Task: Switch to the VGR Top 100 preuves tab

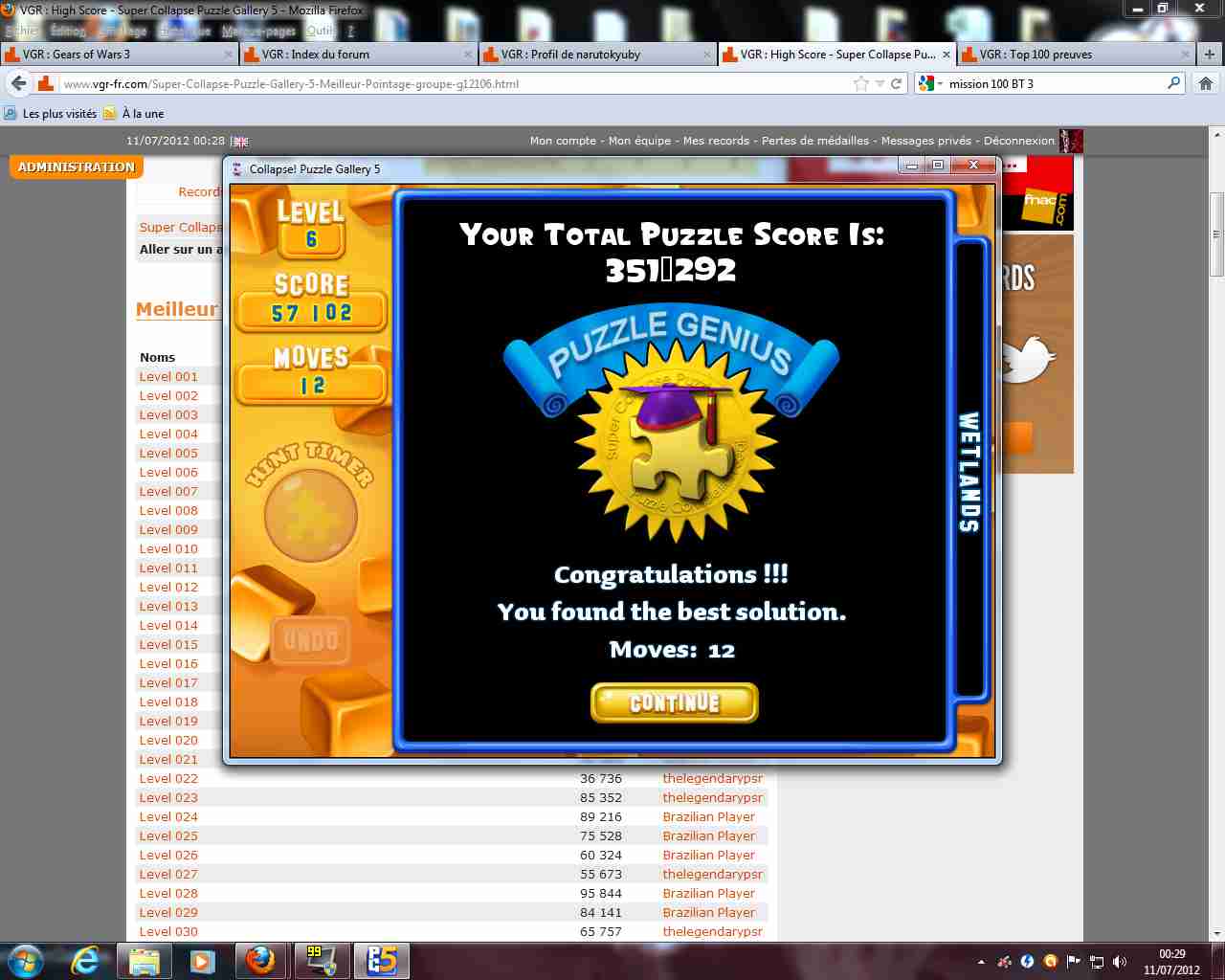Action: (1036, 55)
